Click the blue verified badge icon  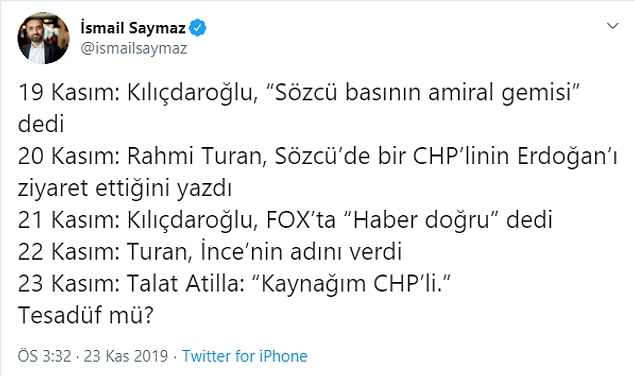point(198,28)
